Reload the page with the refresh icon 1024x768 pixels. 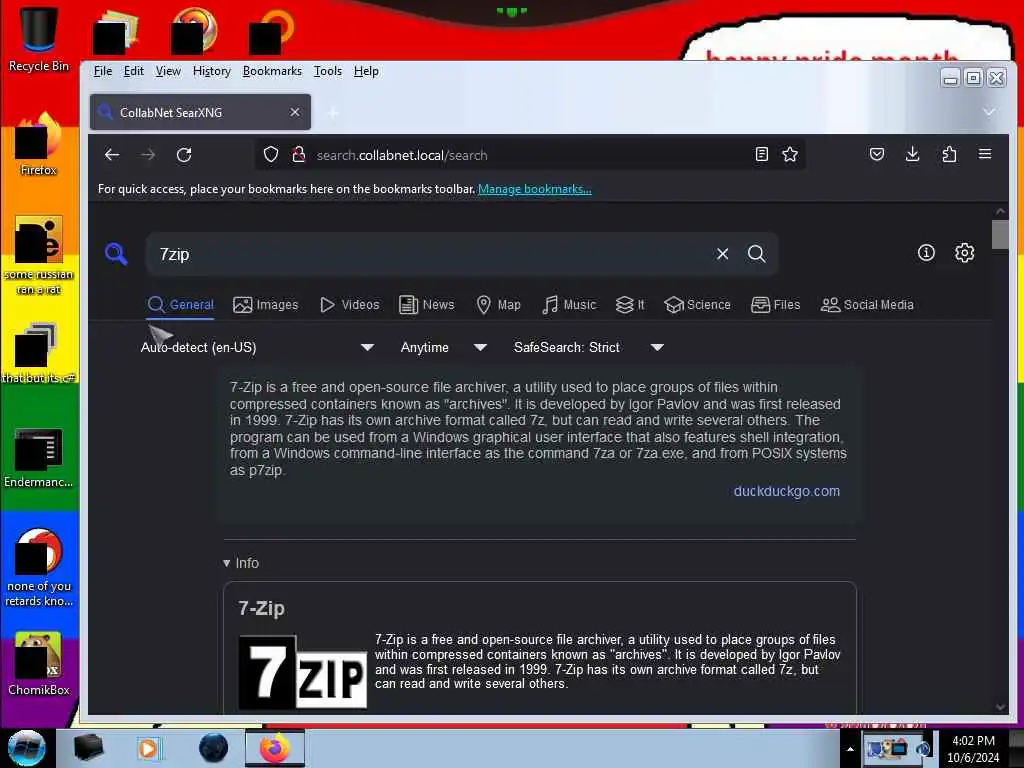pos(184,155)
